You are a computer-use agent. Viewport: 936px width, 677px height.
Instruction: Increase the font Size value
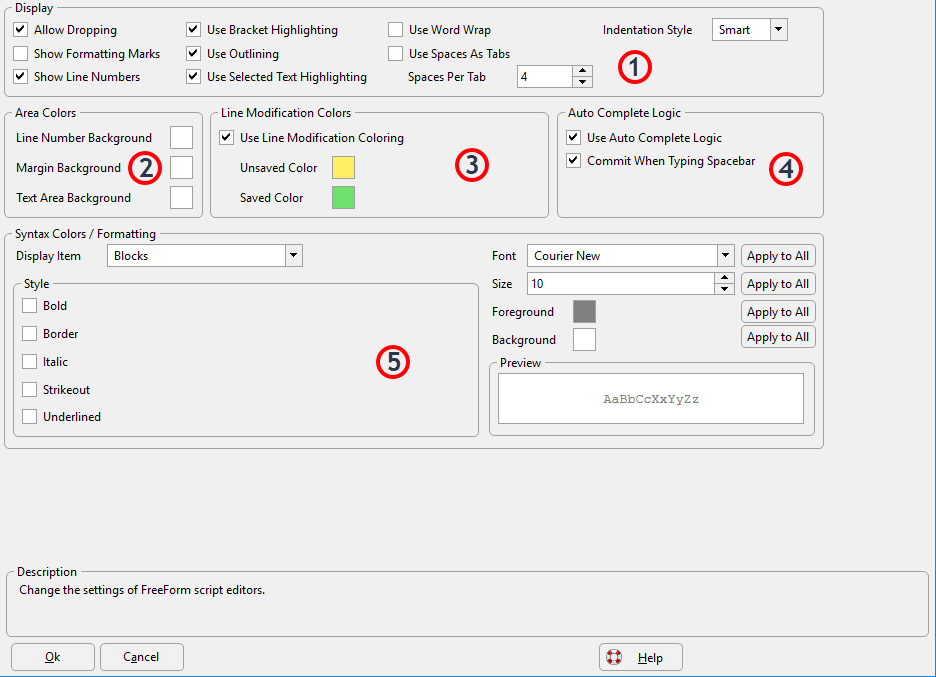coord(724,278)
